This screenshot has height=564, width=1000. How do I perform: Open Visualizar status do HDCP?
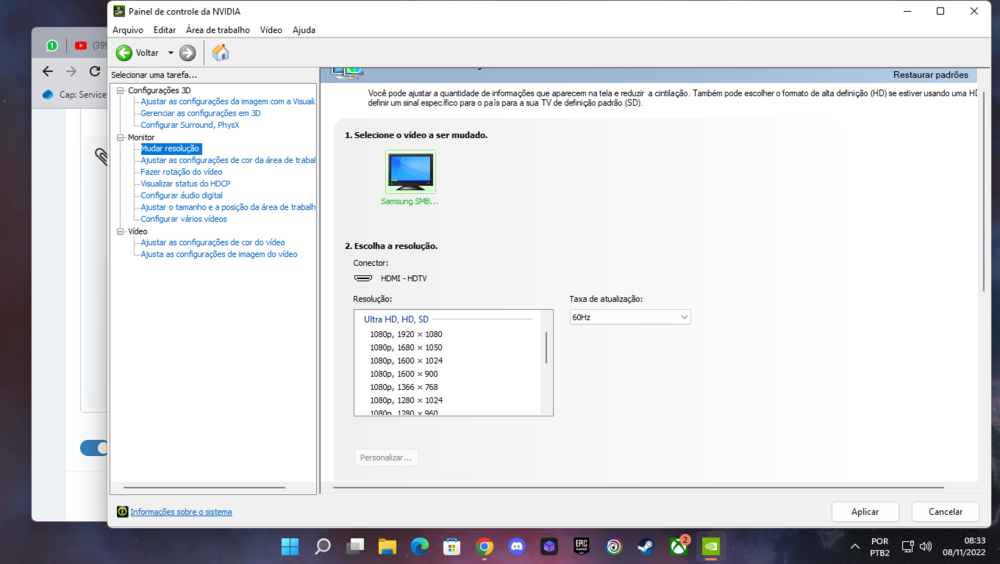pos(185,184)
